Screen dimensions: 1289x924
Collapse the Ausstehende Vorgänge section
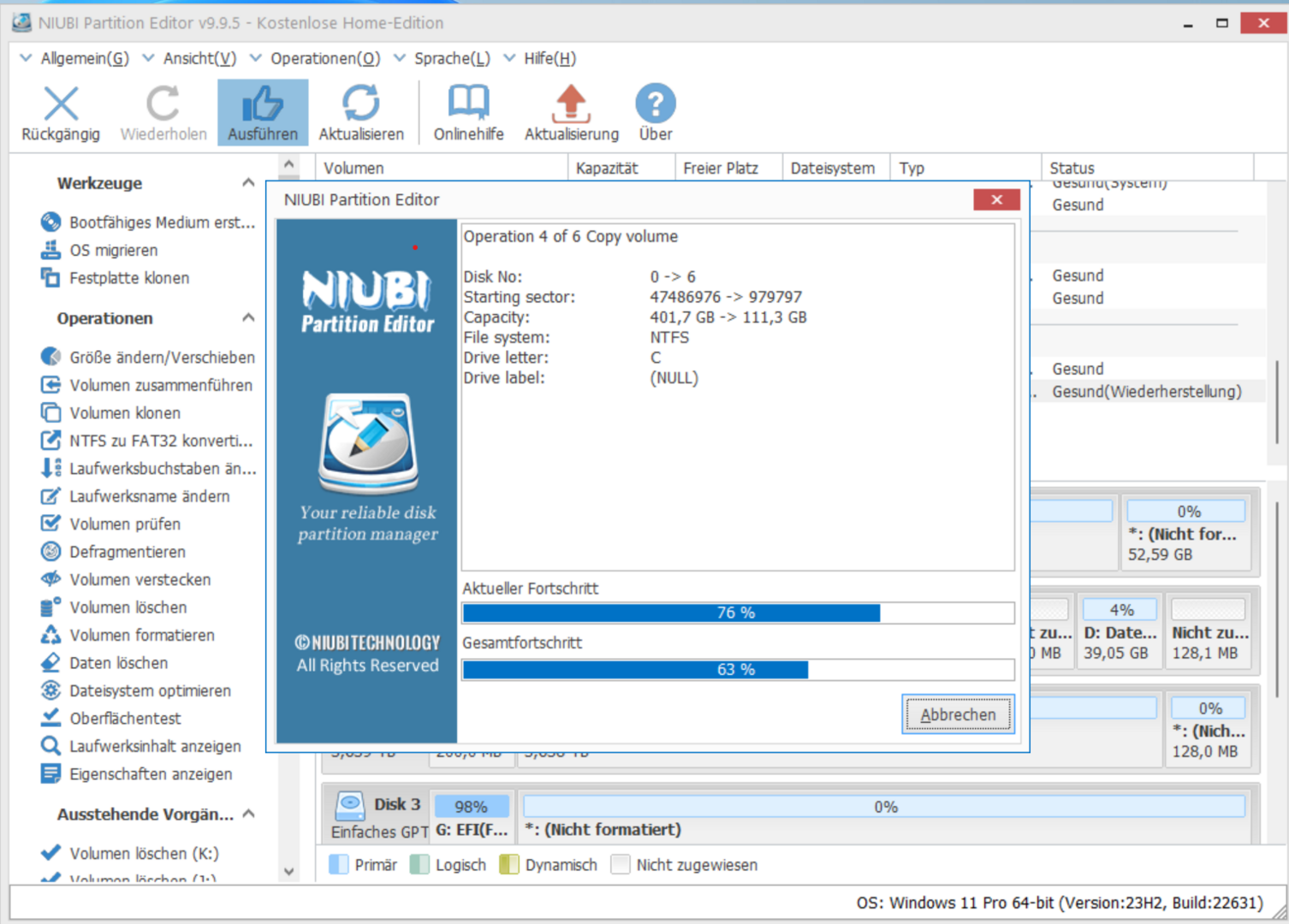click(x=248, y=814)
